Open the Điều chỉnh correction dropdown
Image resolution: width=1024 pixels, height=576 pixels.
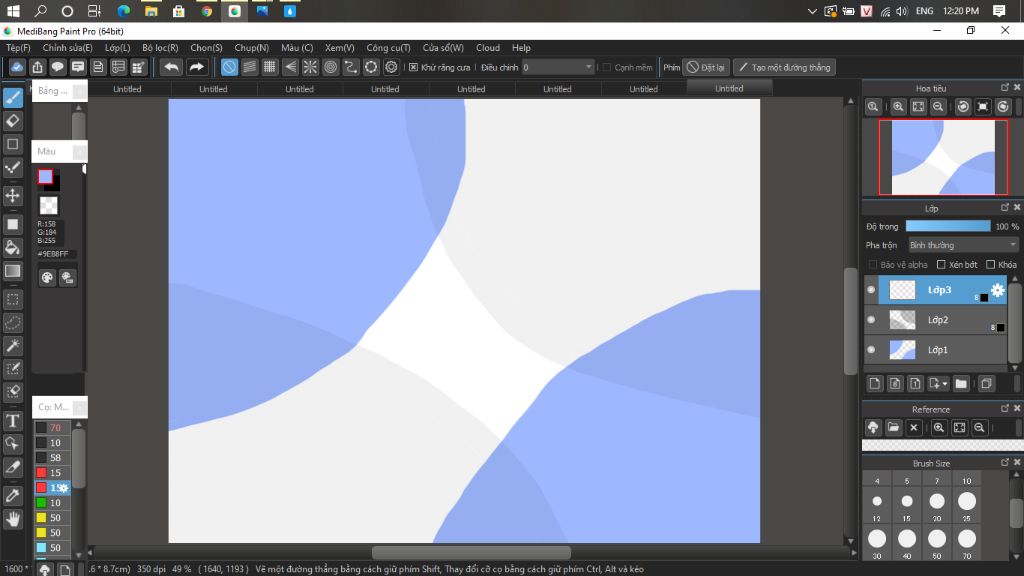tap(558, 67)
